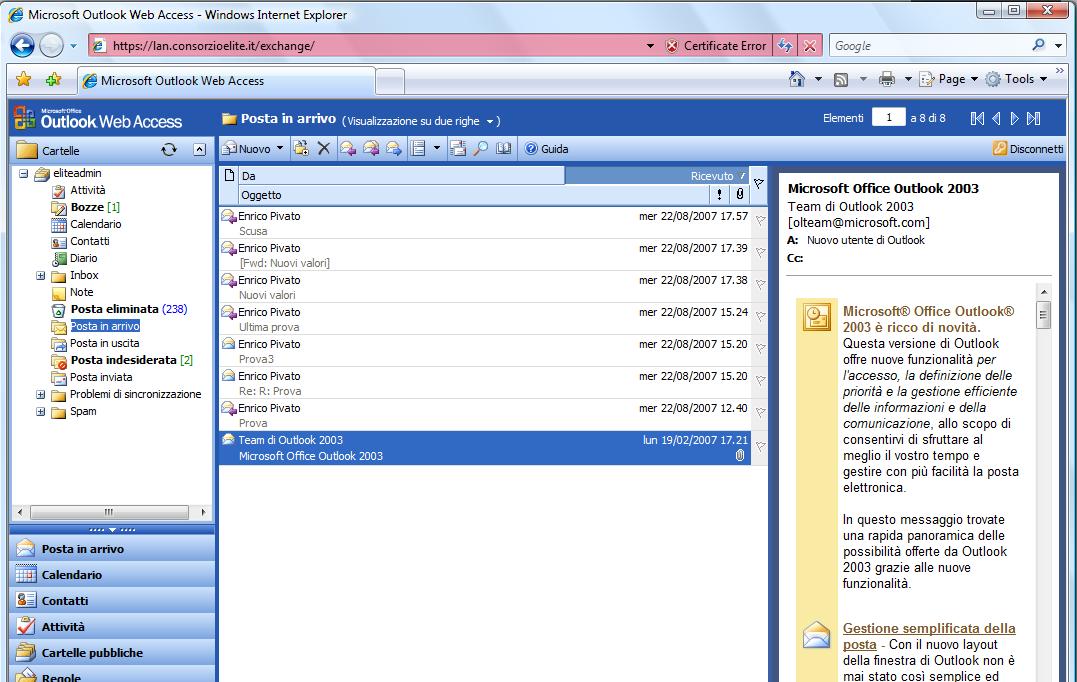This screenshot has width=1077, height=682.
Task: Click the flag column header icon
Action: point(759,184)
